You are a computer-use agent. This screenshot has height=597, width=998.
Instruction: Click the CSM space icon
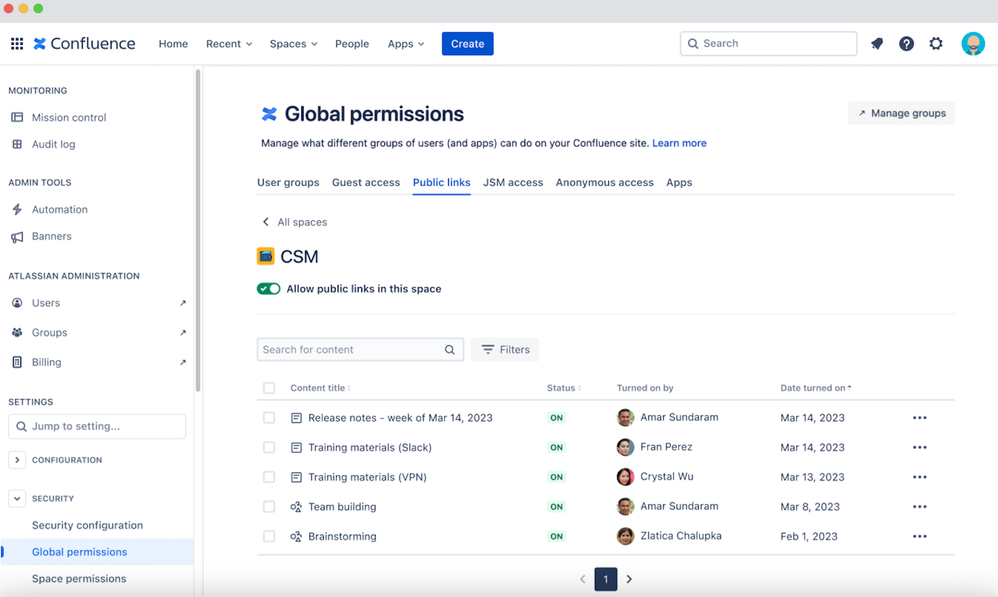265,256
